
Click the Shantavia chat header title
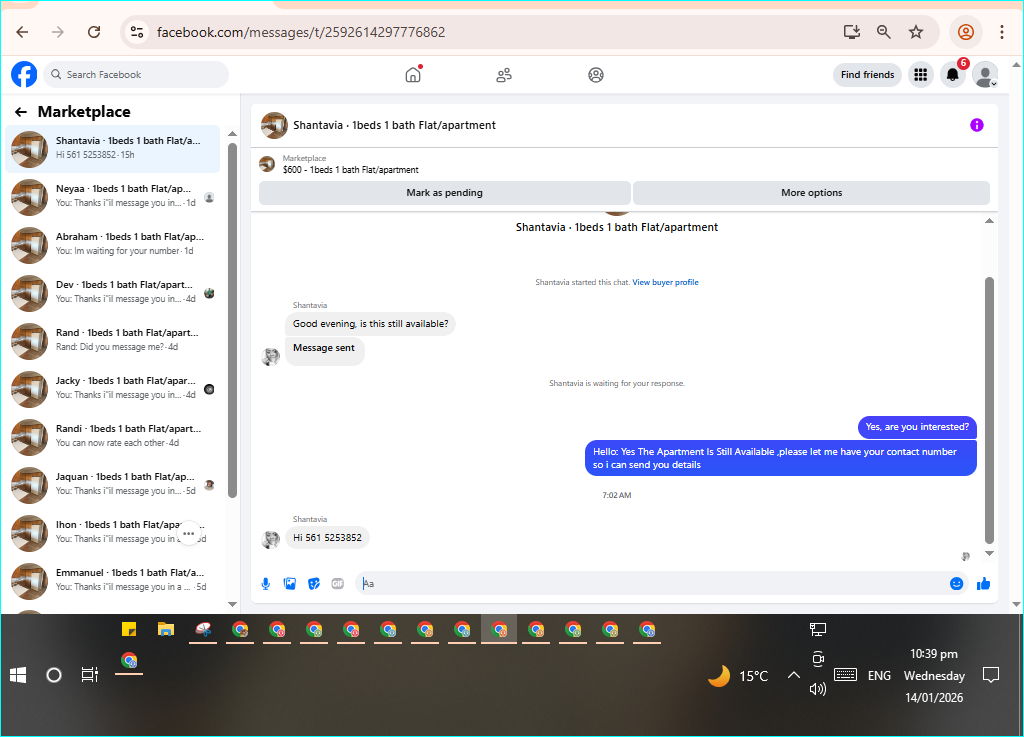394,125
